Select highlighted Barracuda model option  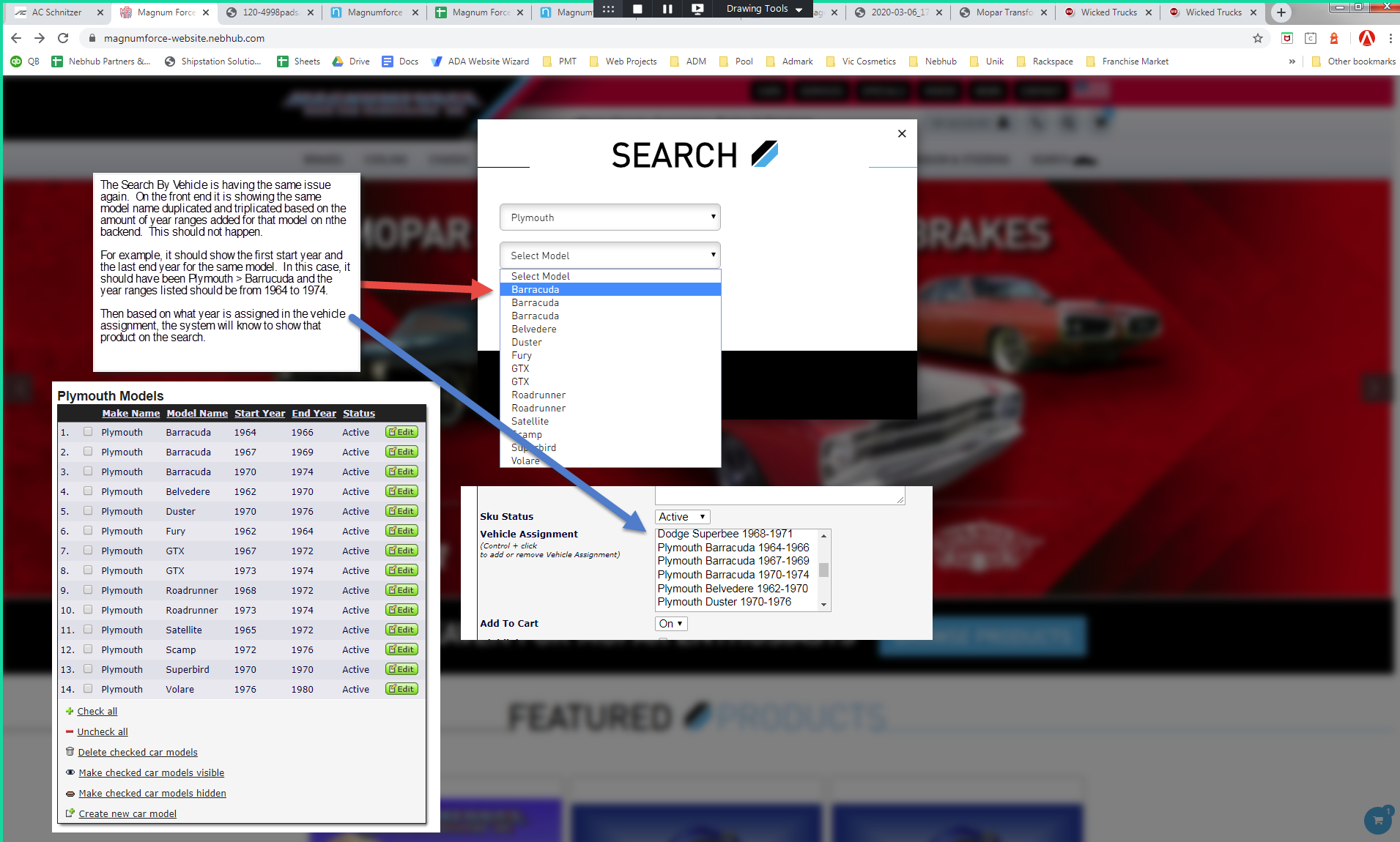click(x=610, y=289)
